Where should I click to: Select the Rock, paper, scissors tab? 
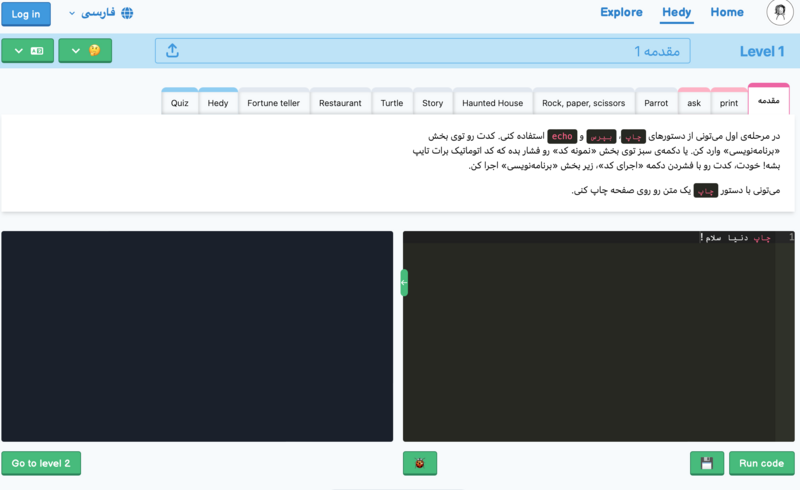coord(583,103)
